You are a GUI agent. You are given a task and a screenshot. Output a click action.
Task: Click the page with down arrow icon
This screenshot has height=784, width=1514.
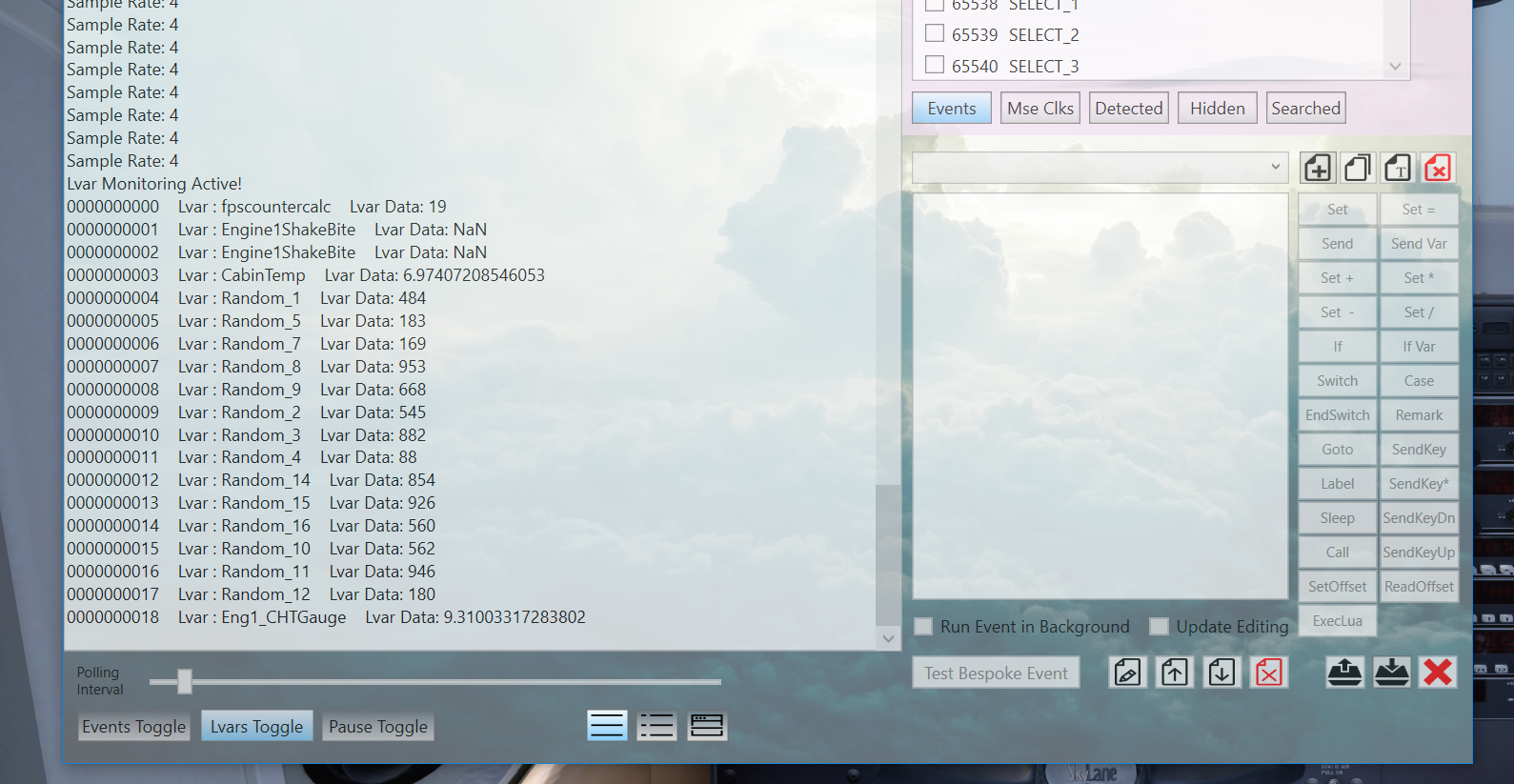pyautogui.click(x=1221, y=673)
